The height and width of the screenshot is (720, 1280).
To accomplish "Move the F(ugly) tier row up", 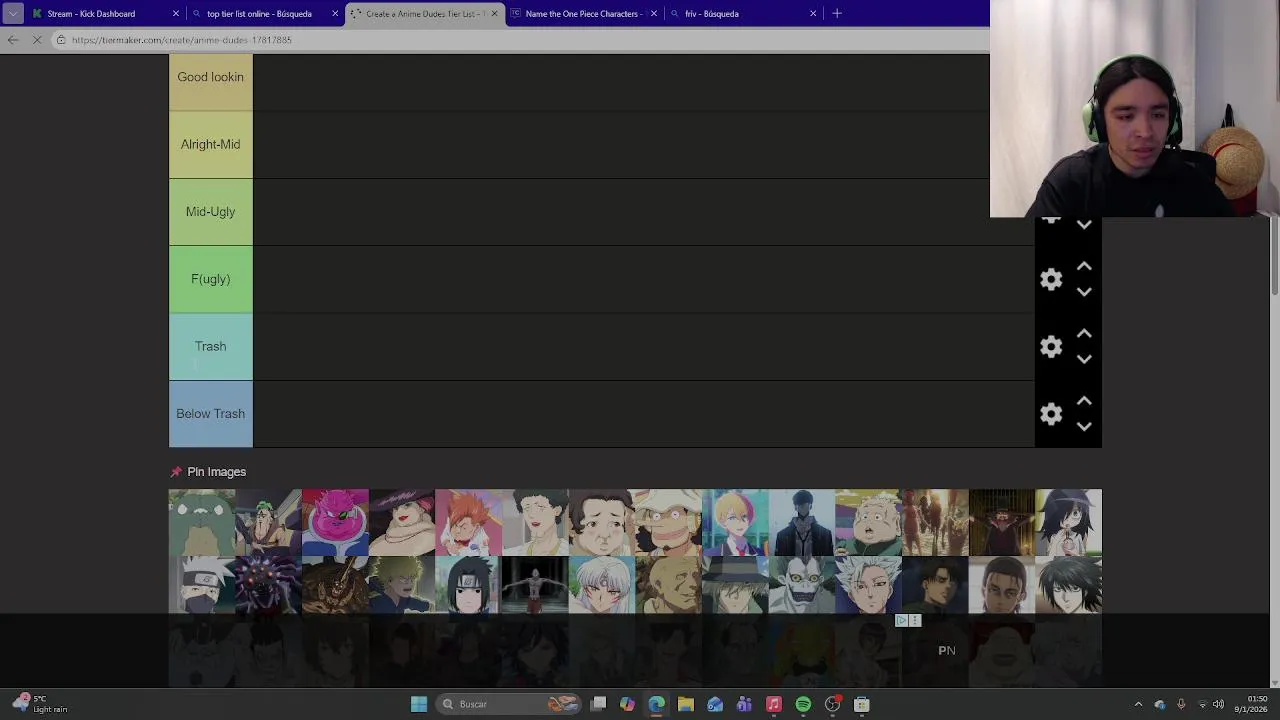I will [1084, 267].
